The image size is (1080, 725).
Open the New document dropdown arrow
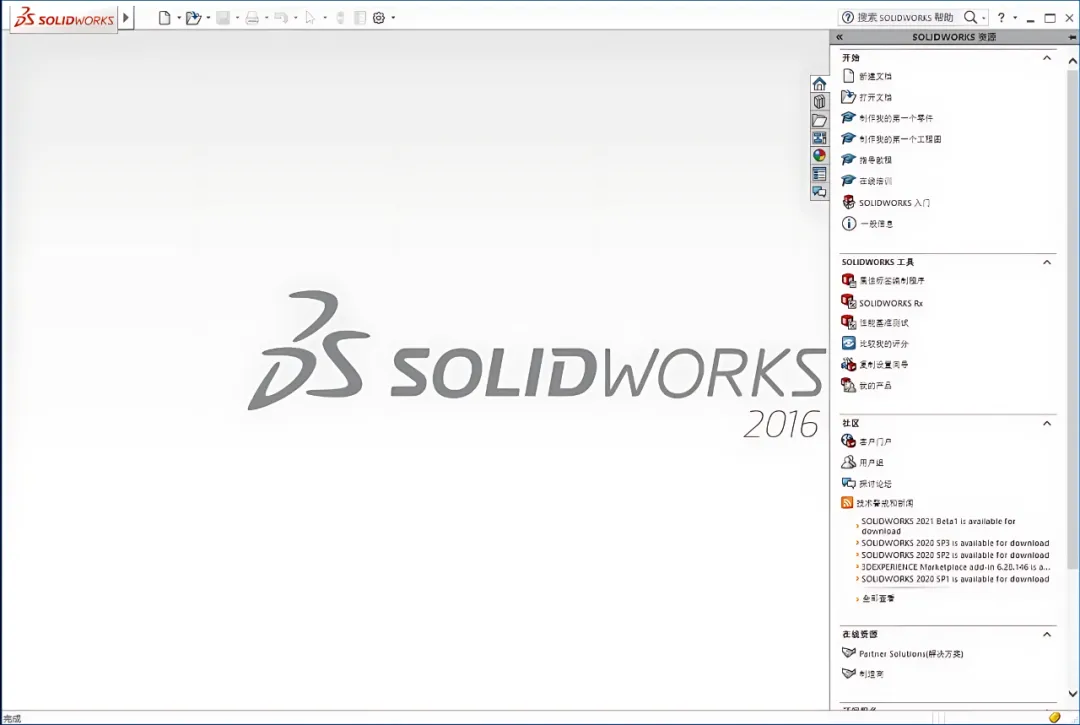(179, 18)
